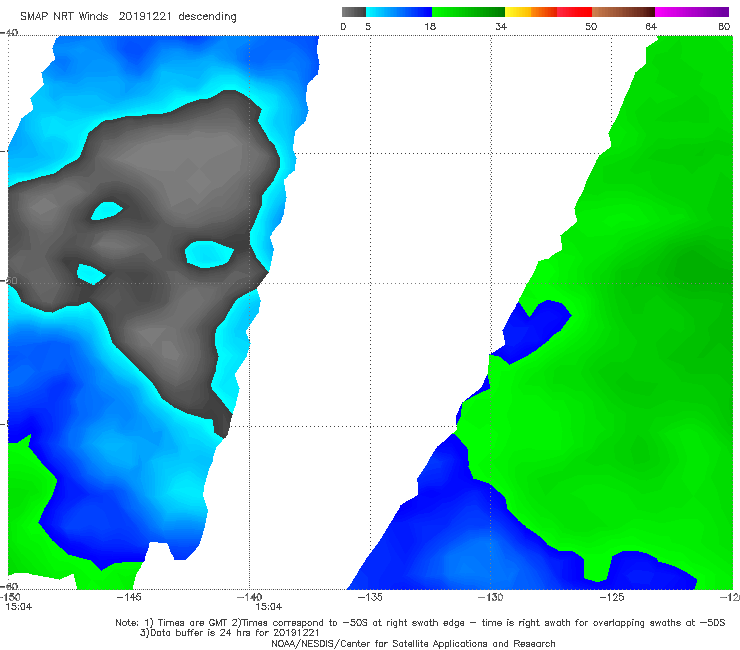The height and width of the screenshot is (650, 740).
Task: Click the NOAA/NESDIS credit line
Action: pos(413,644)
